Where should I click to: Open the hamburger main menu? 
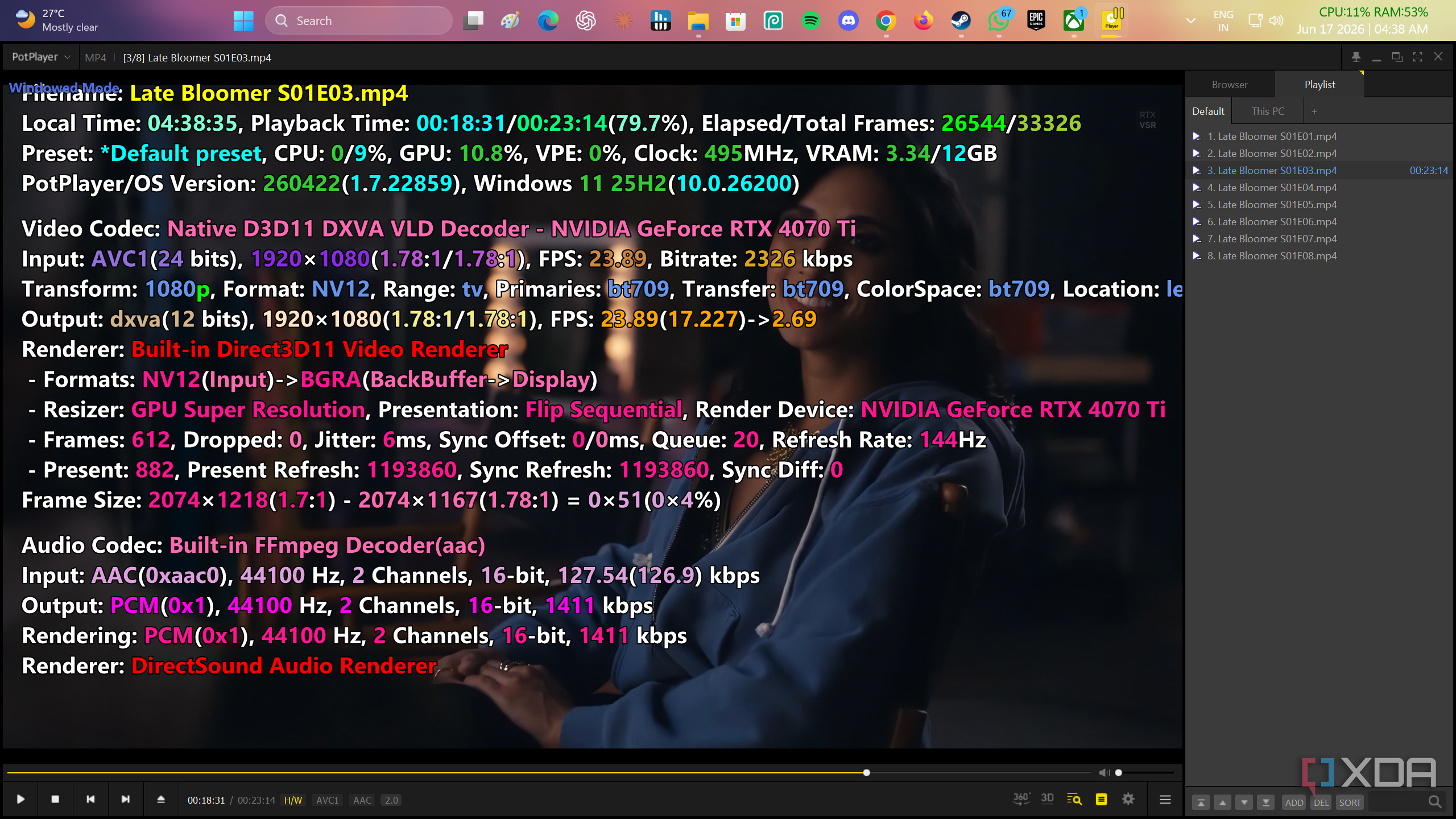(1165, 800)
